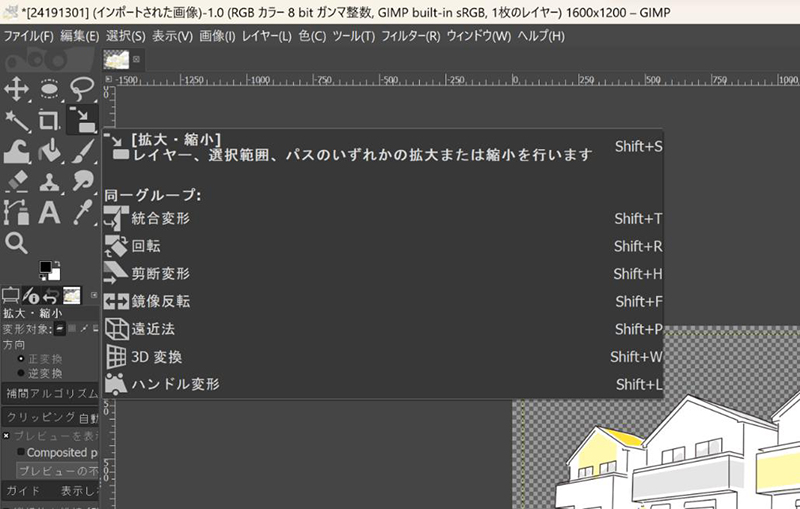Choose 回転 from tool group list
The height and width of the screenshot is (509, 800).
383,246
